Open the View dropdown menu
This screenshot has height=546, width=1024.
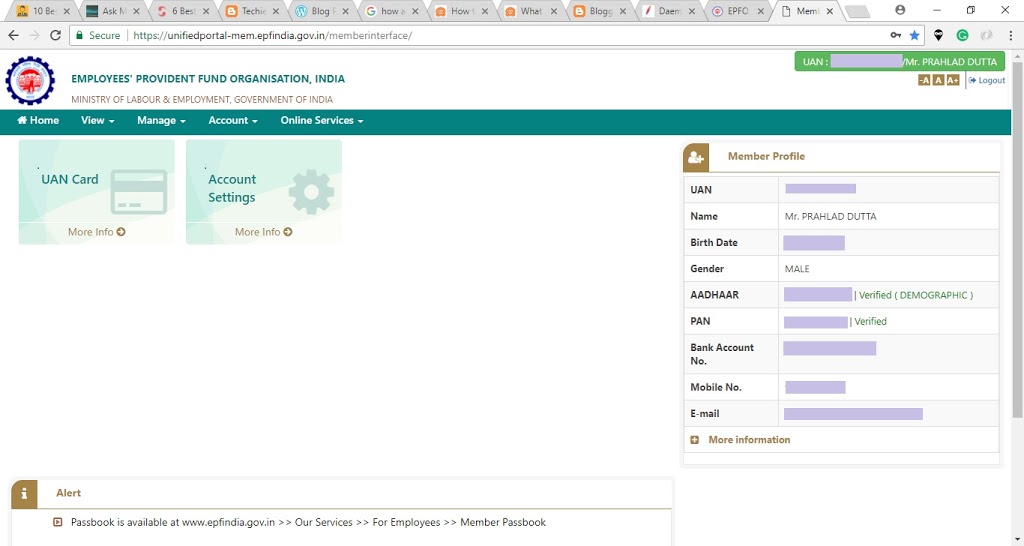pos(97,120)
